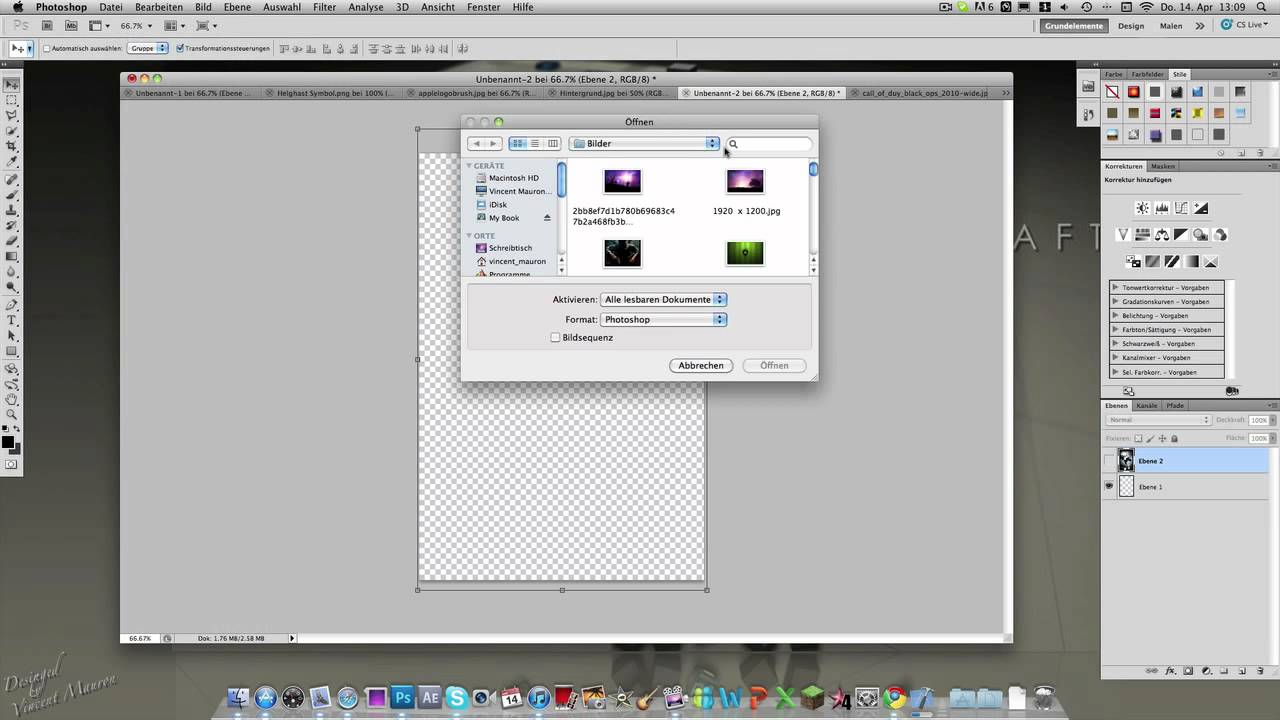Select the Blur tool

[x=12, y=271]
